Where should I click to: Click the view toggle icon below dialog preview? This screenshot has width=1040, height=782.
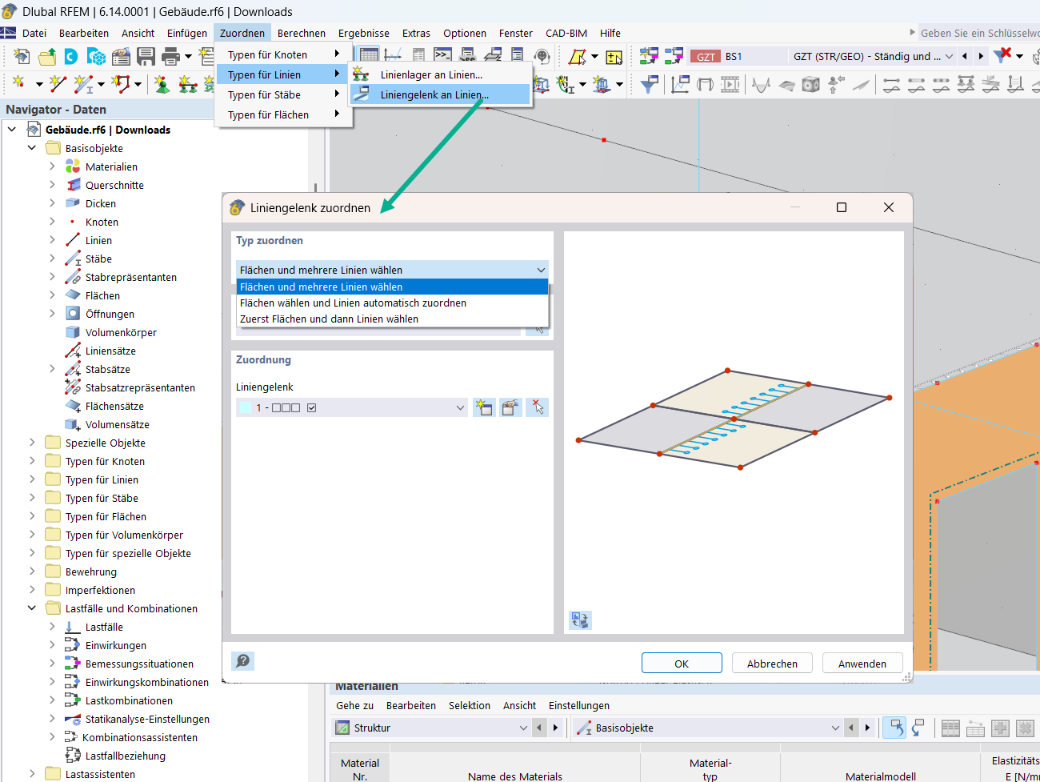pos(580,620)
